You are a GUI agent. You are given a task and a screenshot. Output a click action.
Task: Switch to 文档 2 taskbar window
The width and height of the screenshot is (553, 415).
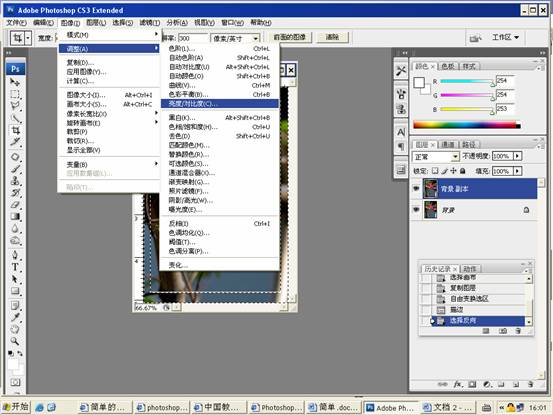pyautogui.click(x=449, y=407)
